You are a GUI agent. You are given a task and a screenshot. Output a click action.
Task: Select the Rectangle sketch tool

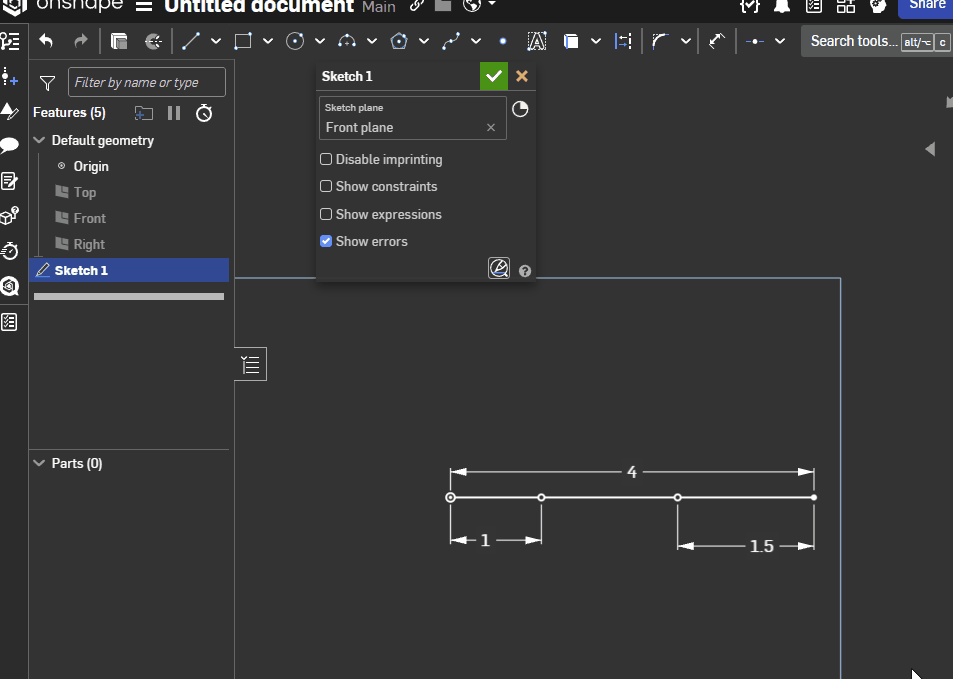[x=242, y=41]
